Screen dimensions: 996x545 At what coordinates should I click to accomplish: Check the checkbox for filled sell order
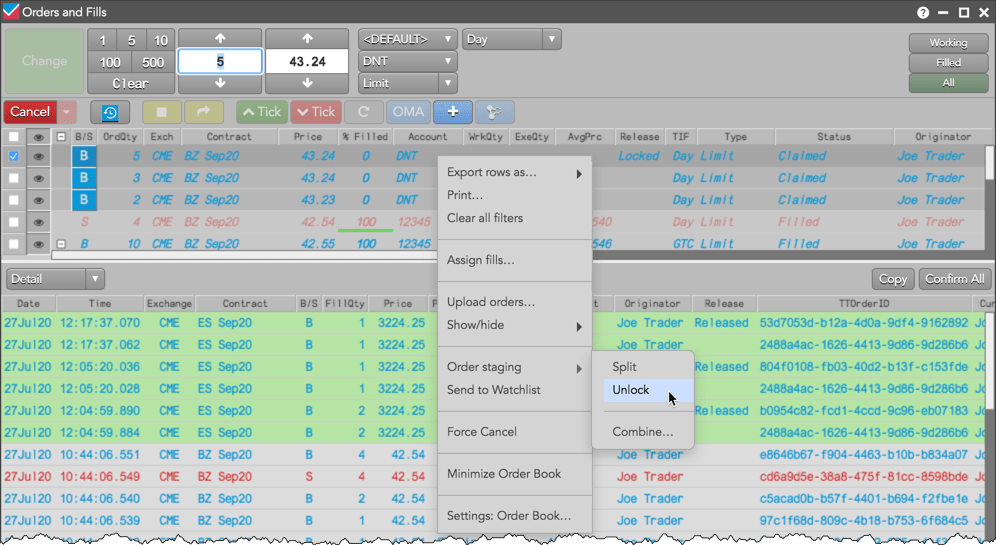click(13, 222)
